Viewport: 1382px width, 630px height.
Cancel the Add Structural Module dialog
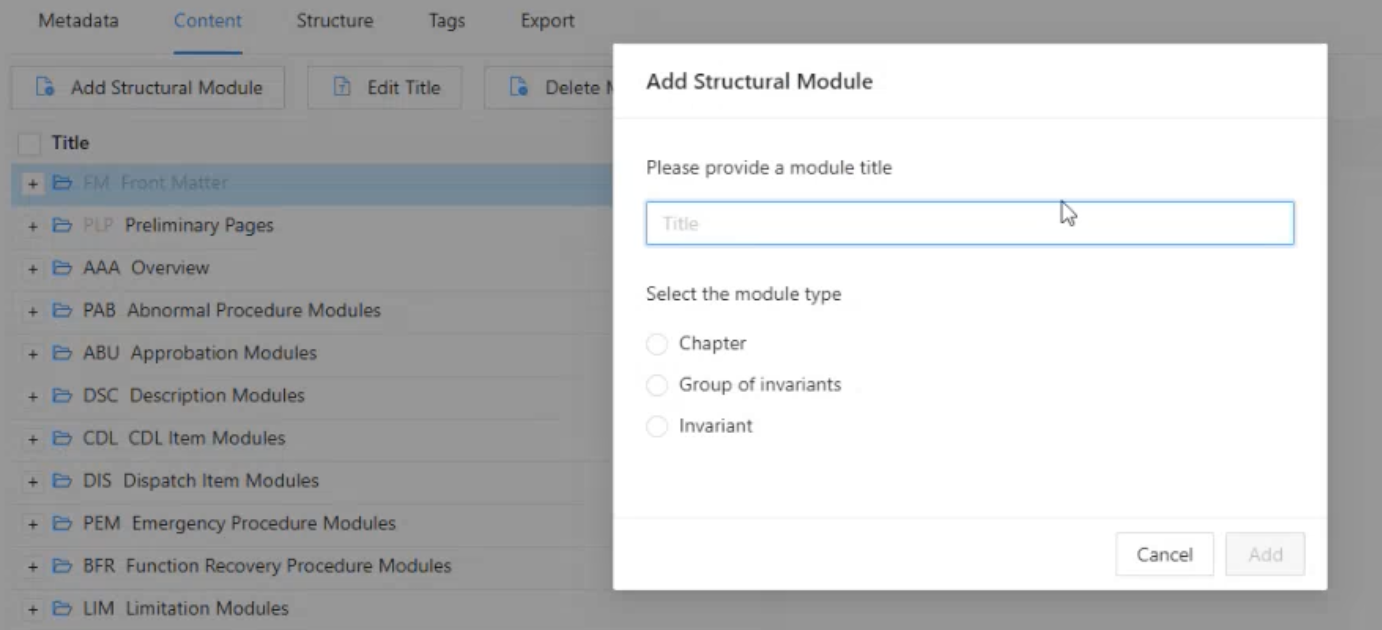1164,554
